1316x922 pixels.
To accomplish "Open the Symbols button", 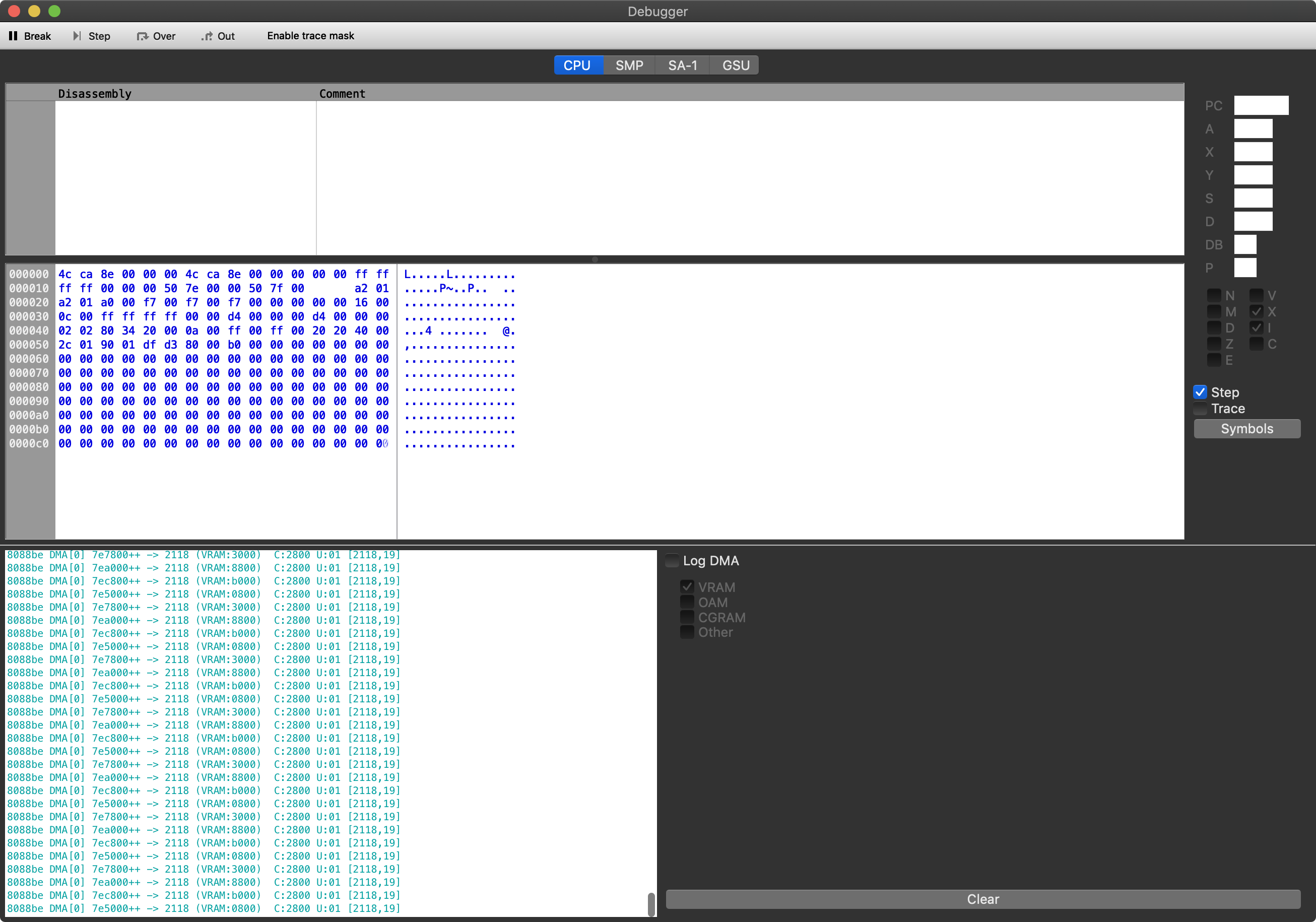I will click(x=1246, y=429).
